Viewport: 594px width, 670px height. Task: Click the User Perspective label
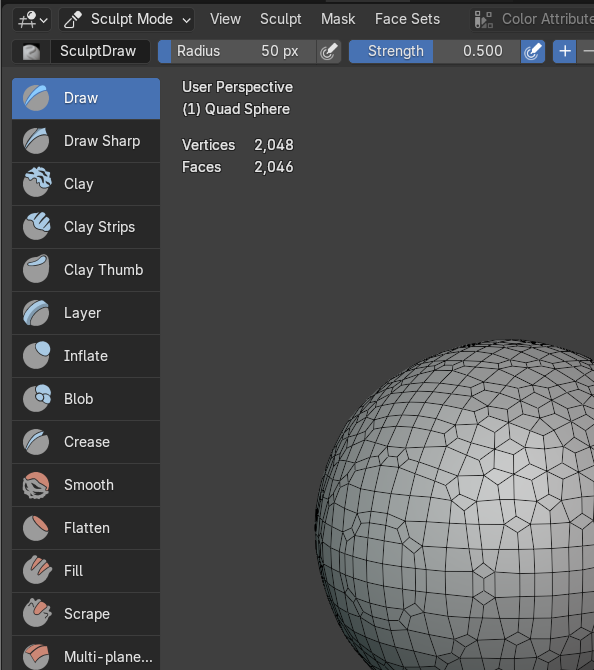pos(238,87)
